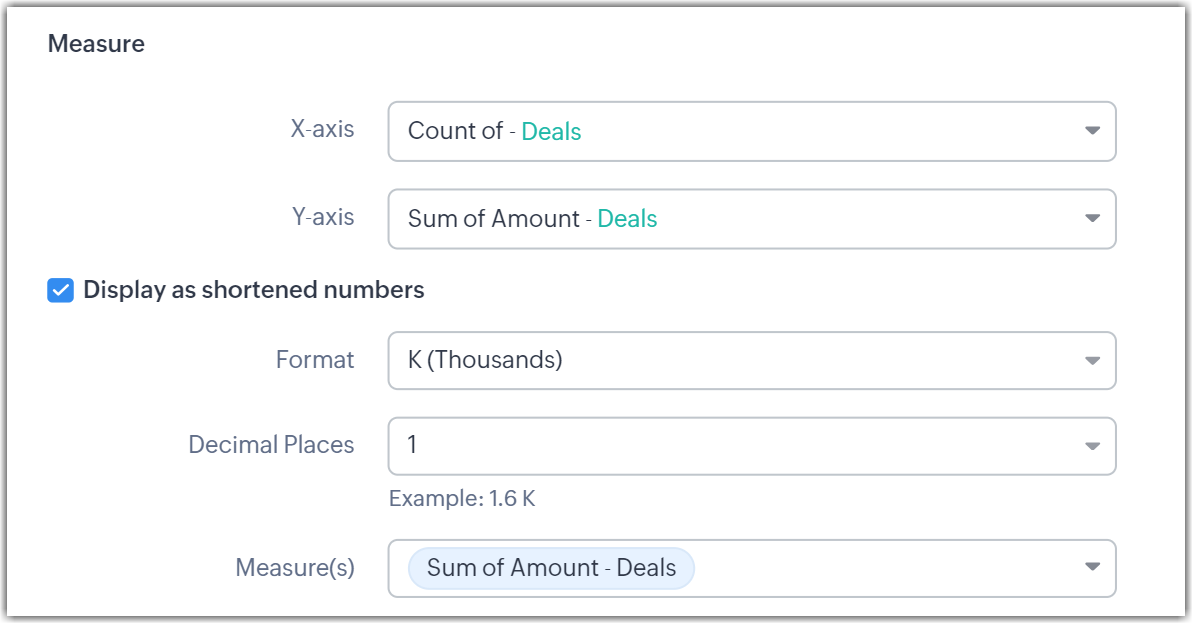Image resolution: width=1193 pixels, height=624 pixels.
Task: Click the X-axis dropdown arrow
Action: click(1092, 131)
